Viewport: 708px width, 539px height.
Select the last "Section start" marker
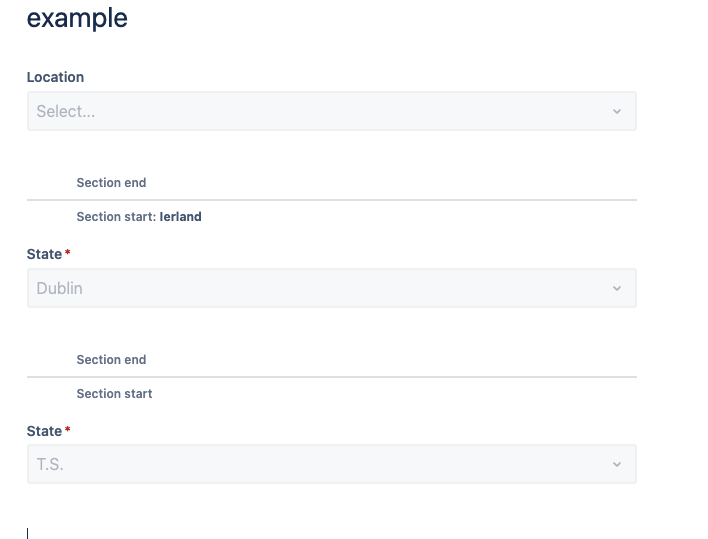coord(114,394)
